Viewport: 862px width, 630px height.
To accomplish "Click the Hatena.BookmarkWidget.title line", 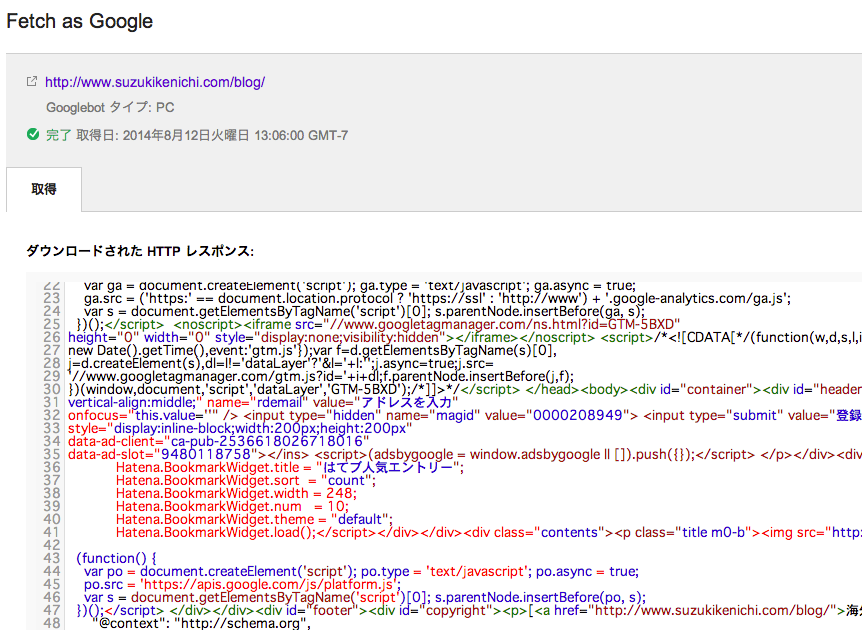I will (290, 468).
